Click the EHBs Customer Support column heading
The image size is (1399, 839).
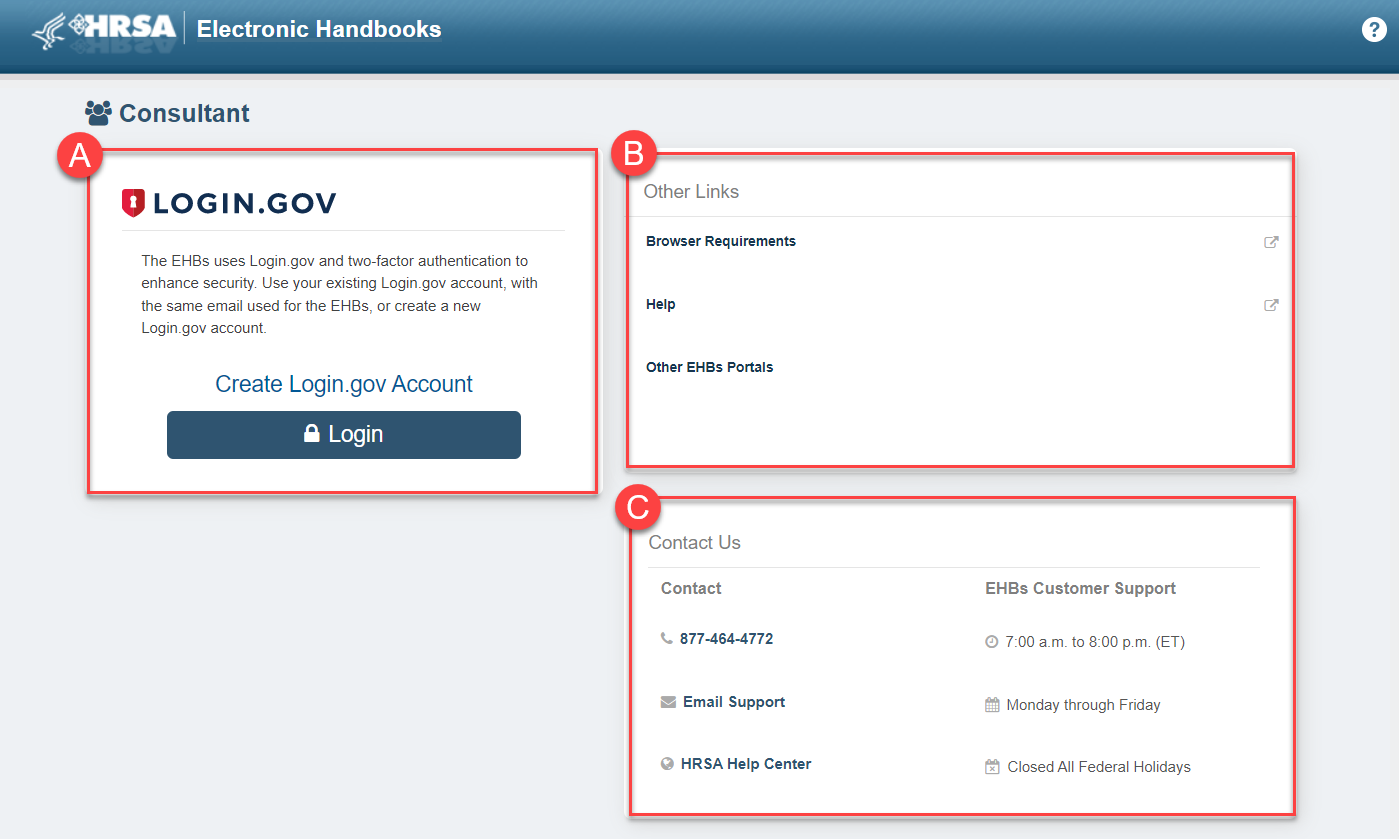(x=1081, y=589)
